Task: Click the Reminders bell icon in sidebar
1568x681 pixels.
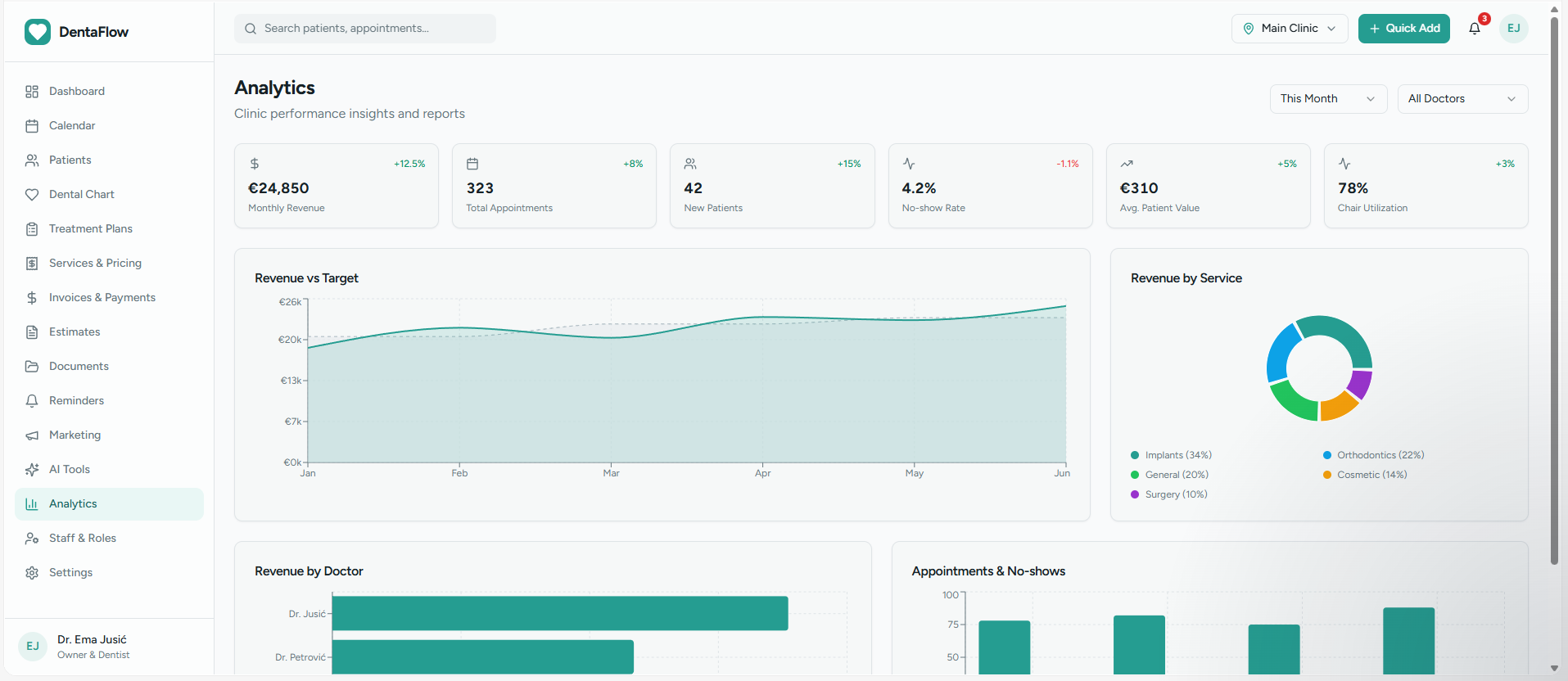Action: (x=32, y=401)
